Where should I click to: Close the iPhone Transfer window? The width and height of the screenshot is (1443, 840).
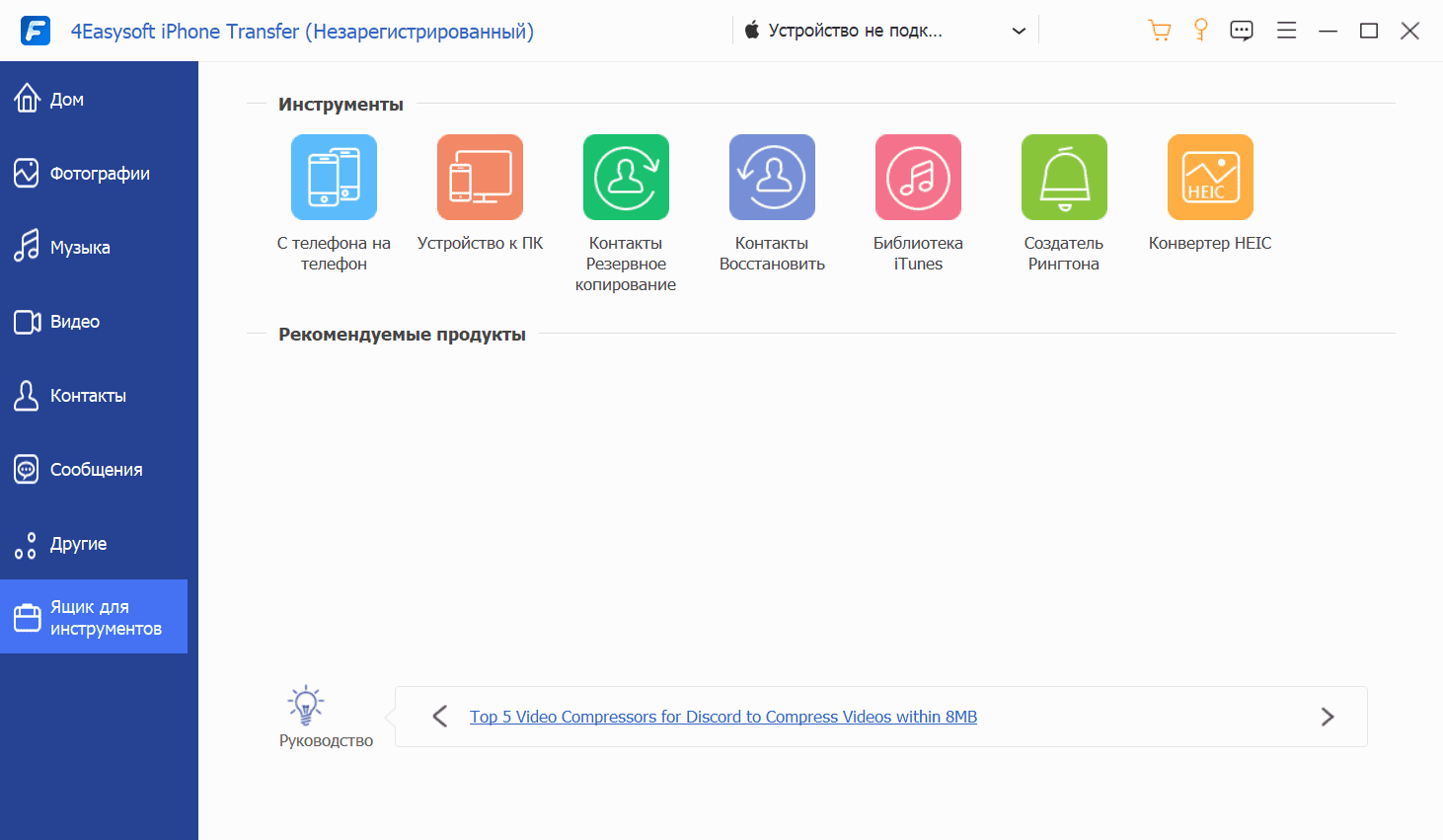(x=1410, y=31)
